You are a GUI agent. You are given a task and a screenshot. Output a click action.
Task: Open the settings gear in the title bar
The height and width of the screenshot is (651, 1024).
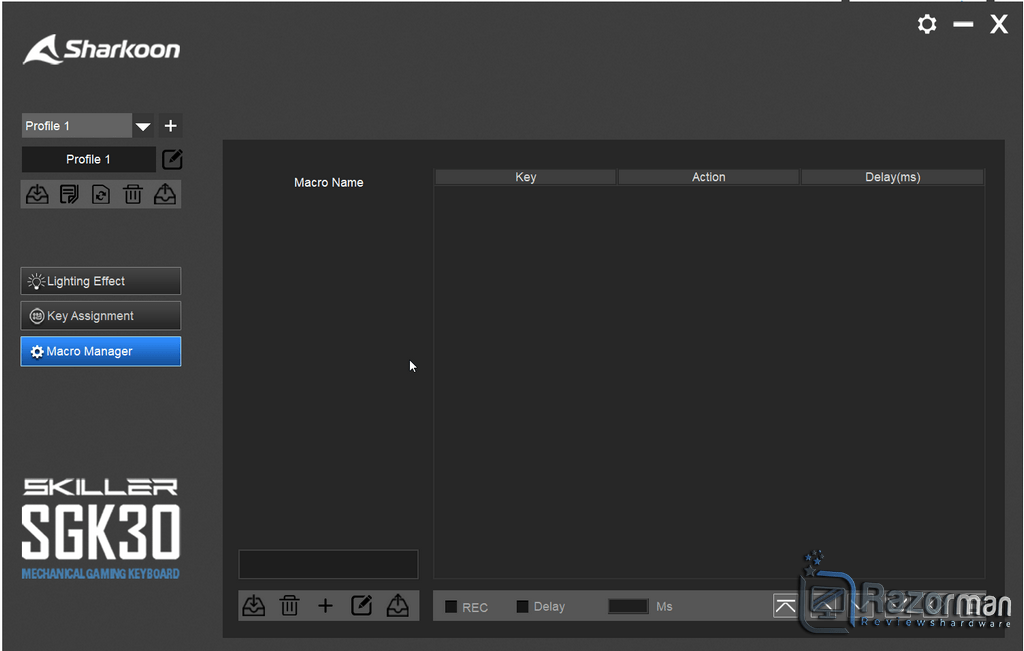(927, 25)
